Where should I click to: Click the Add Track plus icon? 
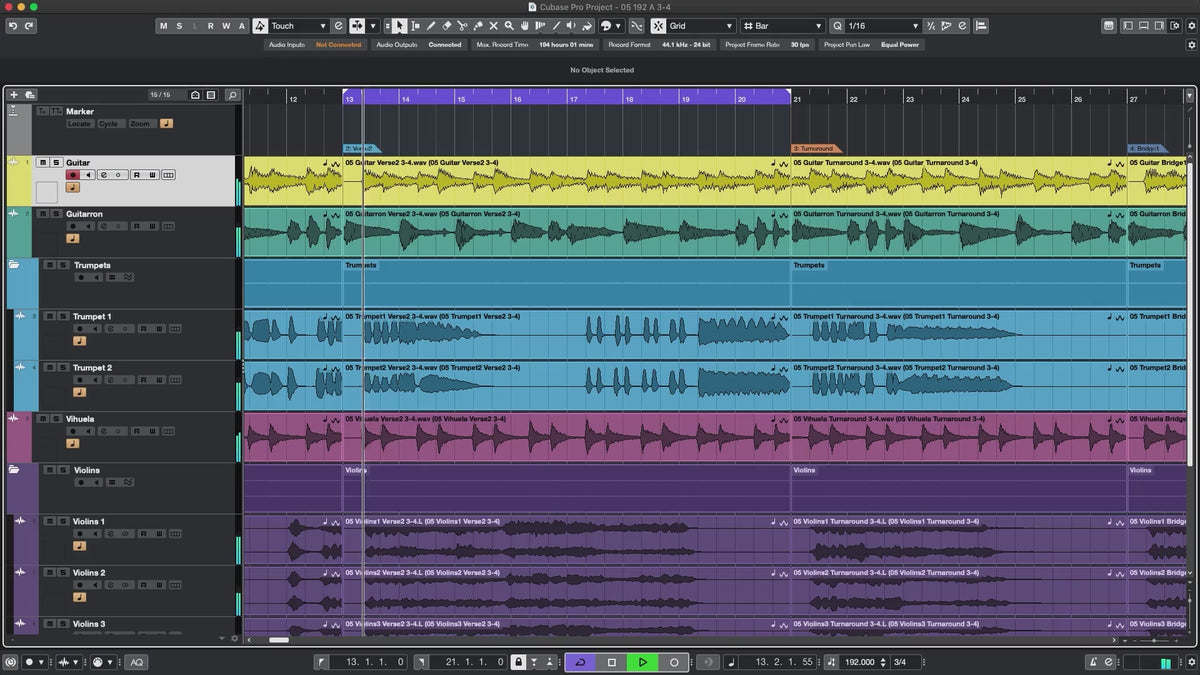[x=14, y=95]
